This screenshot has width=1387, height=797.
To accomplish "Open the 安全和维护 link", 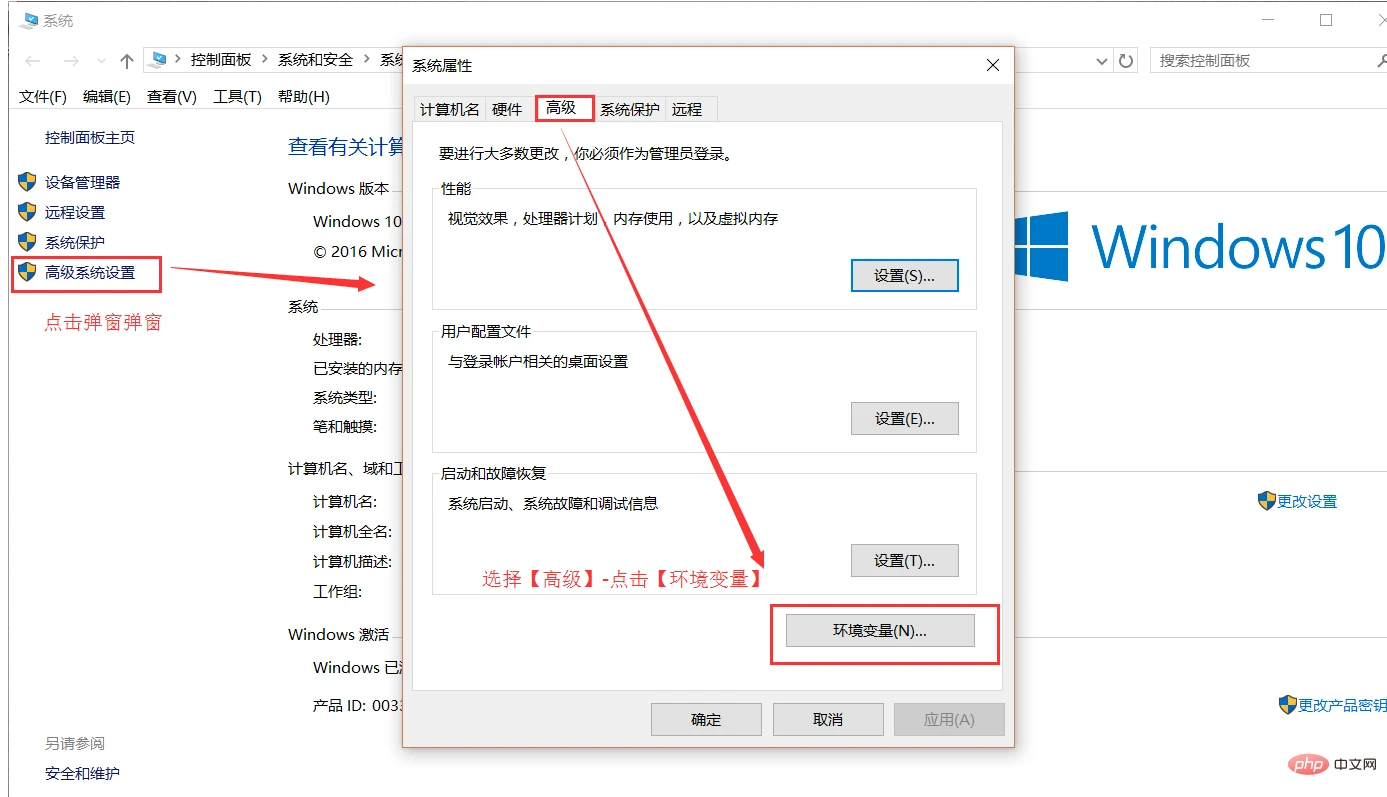I will coord(83,773).
